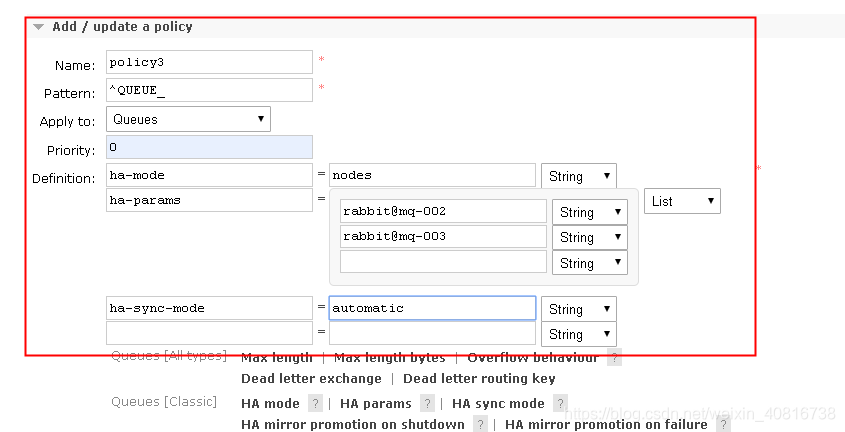The image size is (845, 432).
Task: Open type dropdown beside automatic value
Action: coord(579,309)
